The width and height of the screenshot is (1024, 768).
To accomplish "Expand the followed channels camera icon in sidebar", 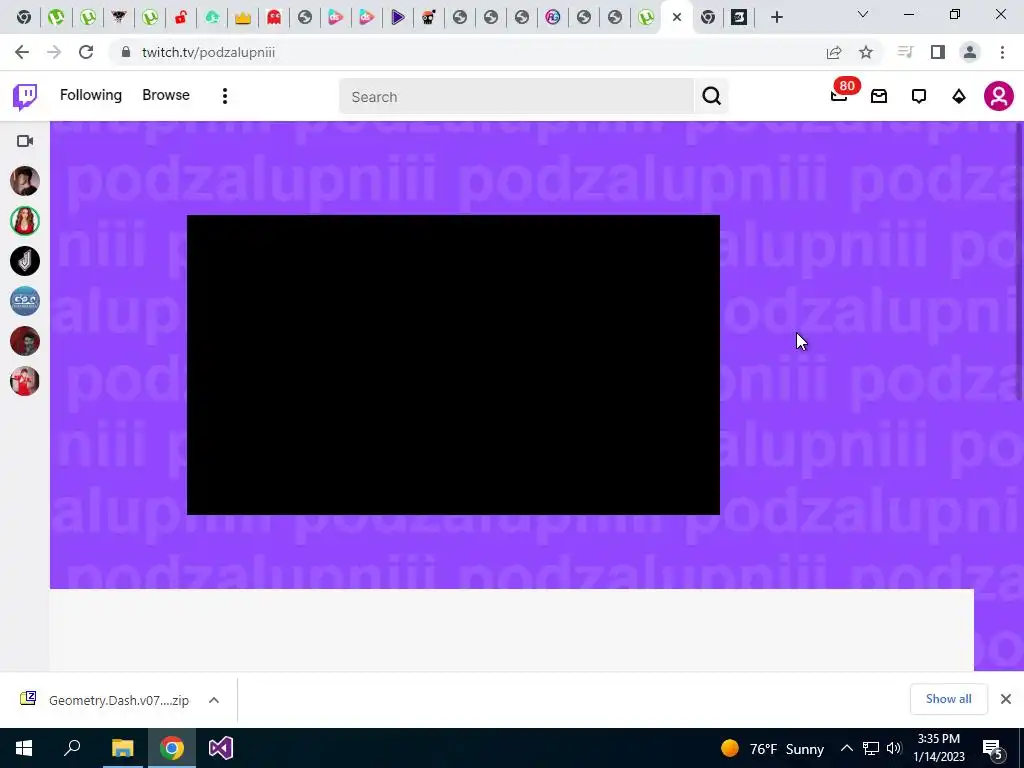I will (25, 141).
